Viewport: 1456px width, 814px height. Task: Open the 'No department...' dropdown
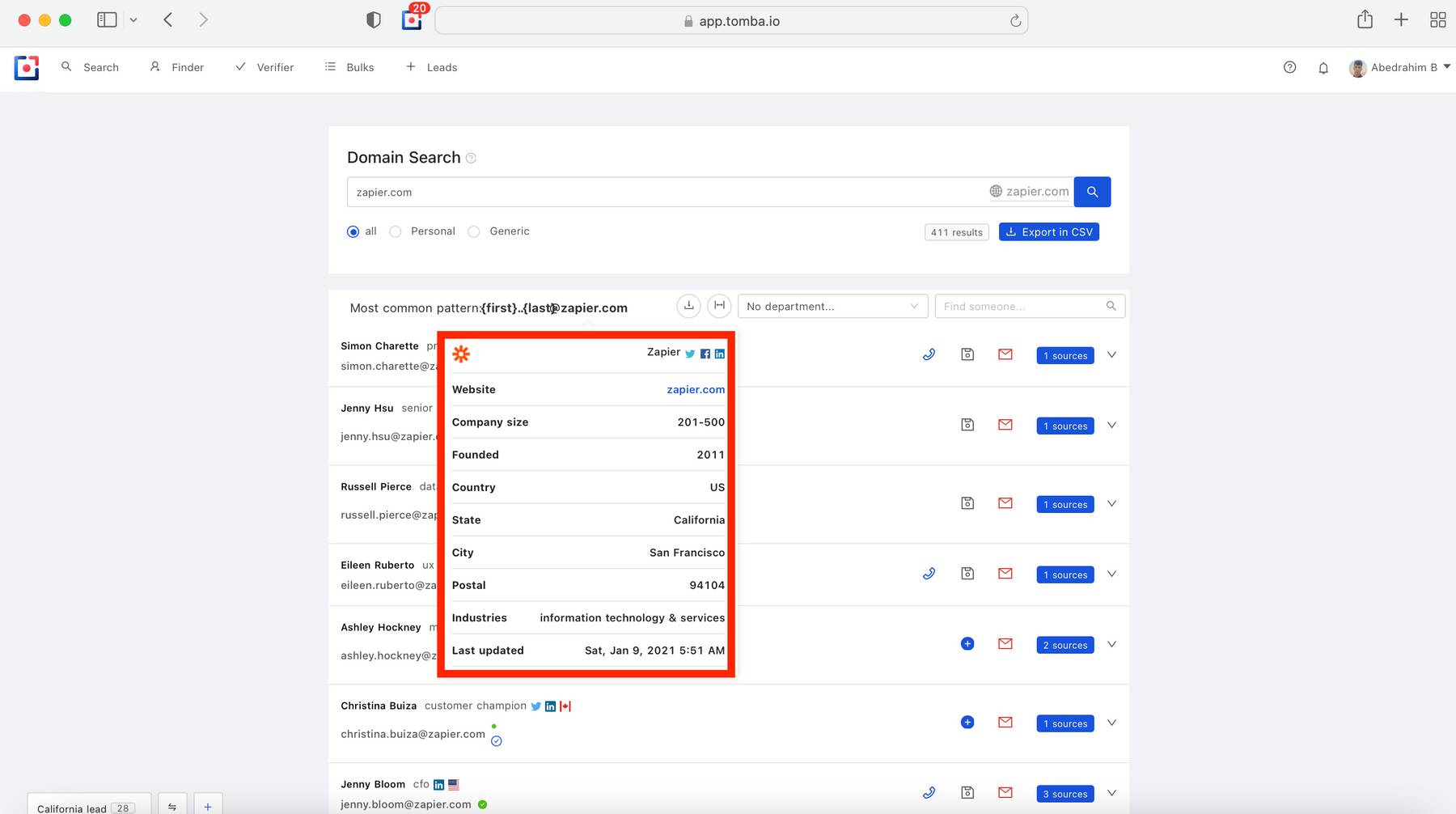coord(832,306)
